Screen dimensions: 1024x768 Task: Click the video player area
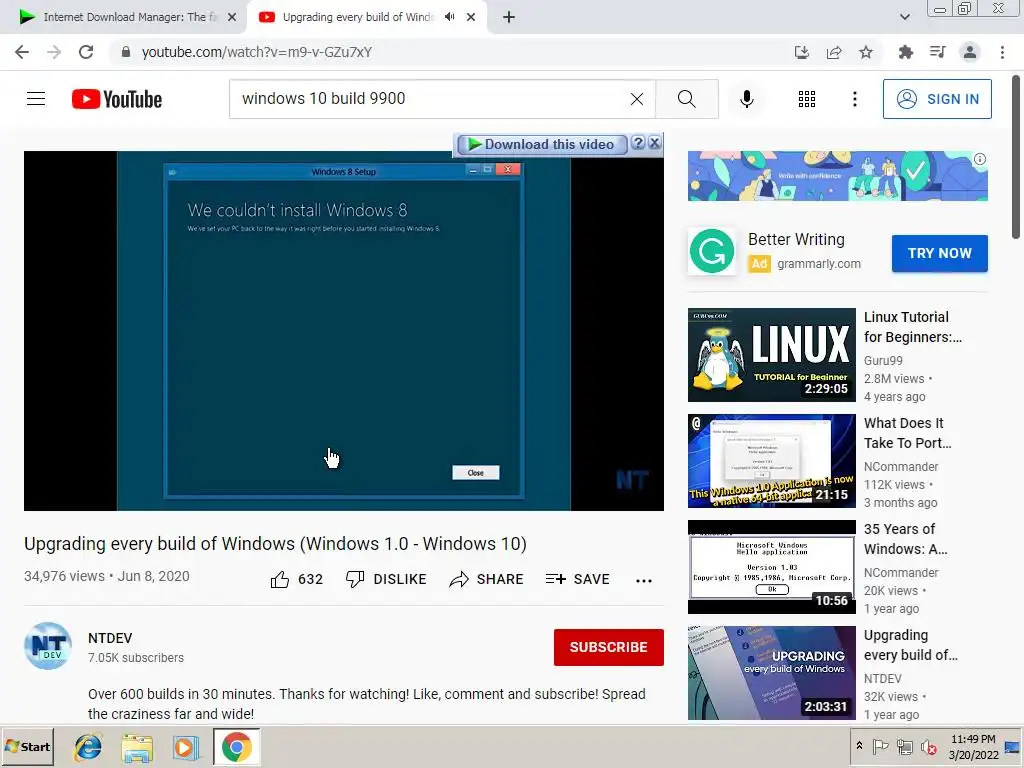click(344, 331)
